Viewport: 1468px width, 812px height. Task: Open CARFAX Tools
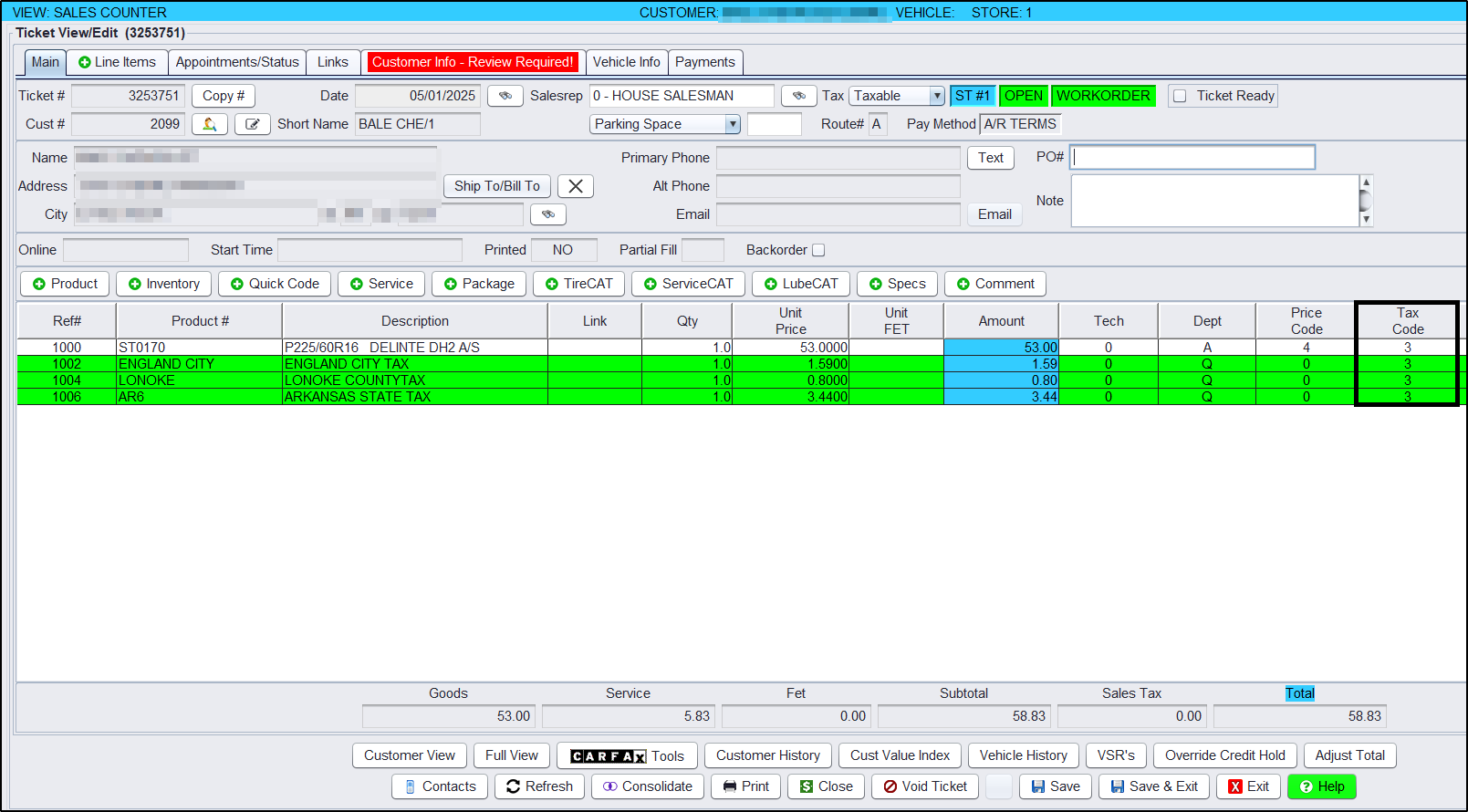point(627,755)
